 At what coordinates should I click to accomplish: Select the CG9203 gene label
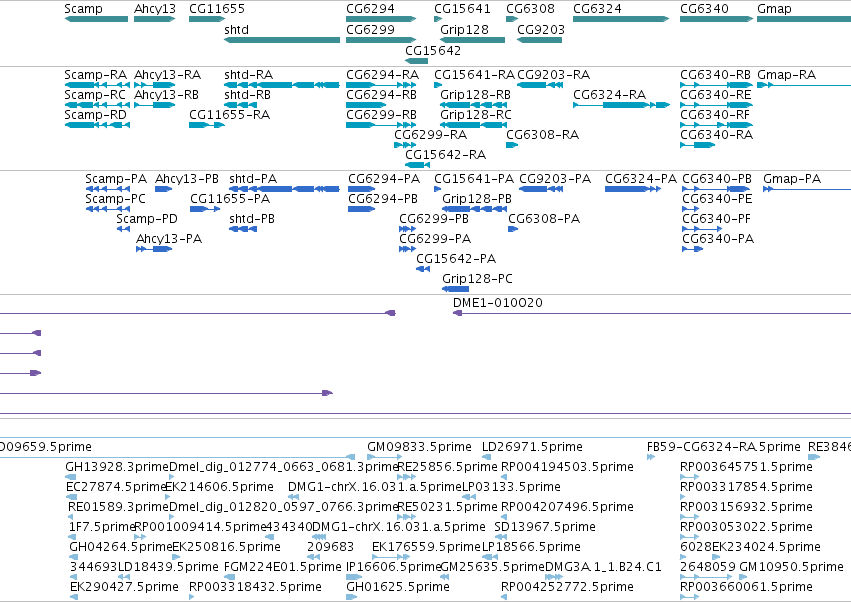[541, 29]
